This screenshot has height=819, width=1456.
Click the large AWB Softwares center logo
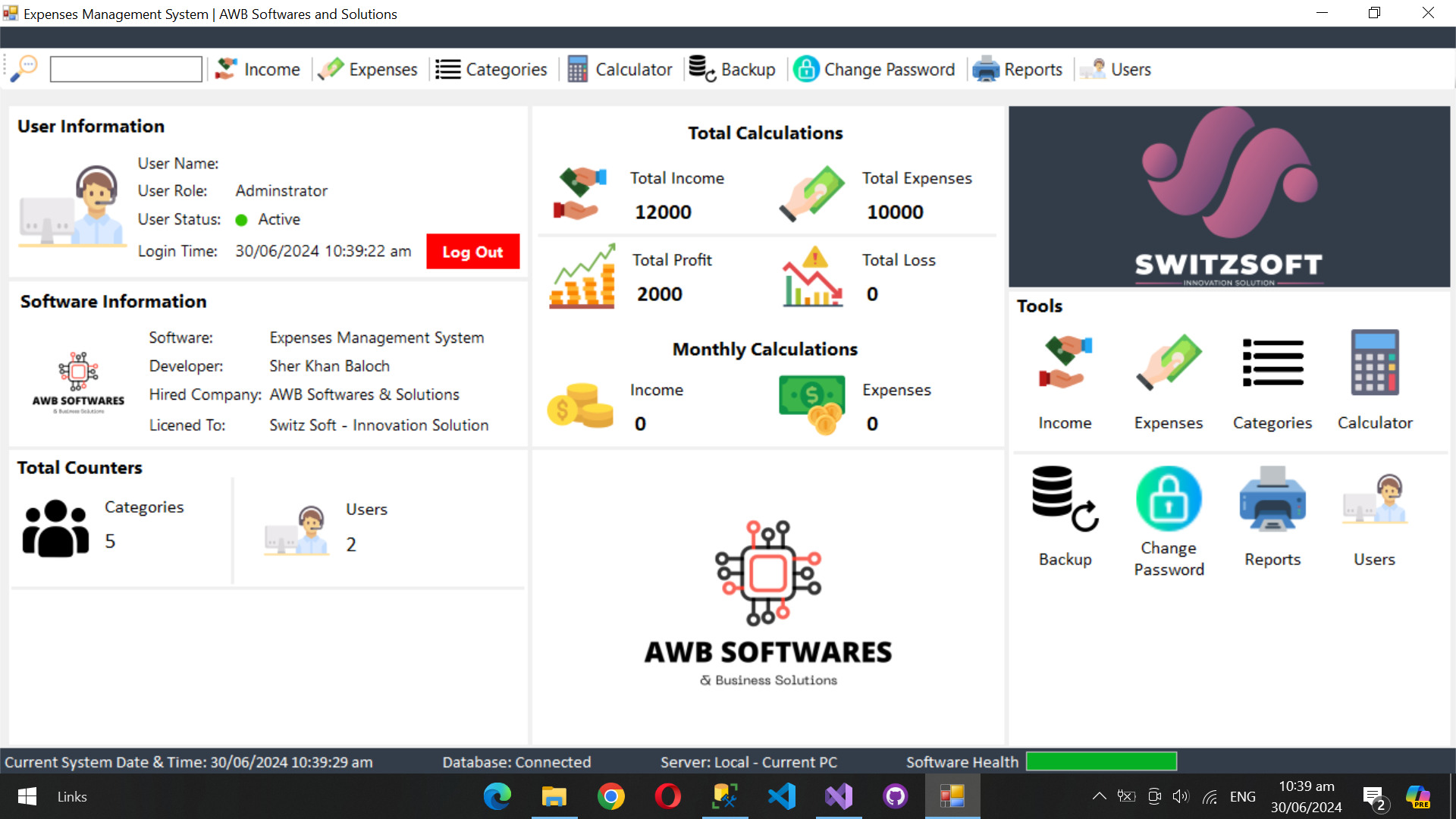coord(768,603)
